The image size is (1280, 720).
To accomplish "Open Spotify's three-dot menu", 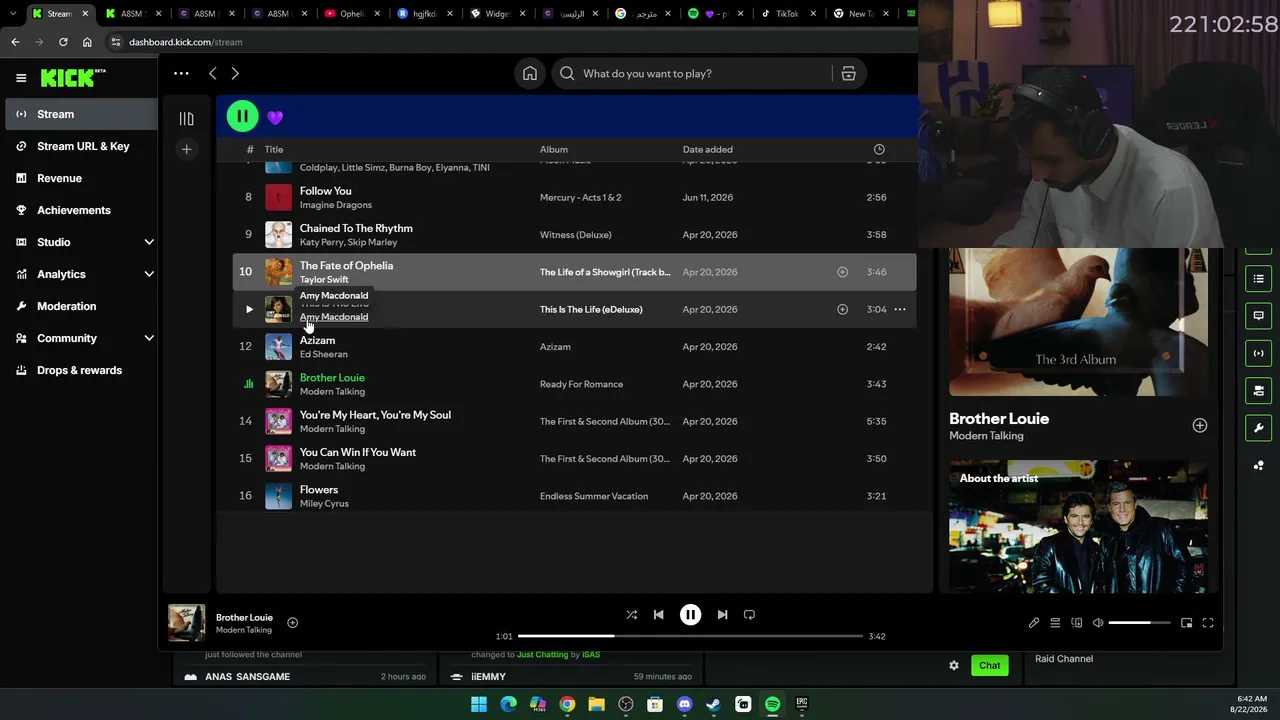I will pos(181,73).
